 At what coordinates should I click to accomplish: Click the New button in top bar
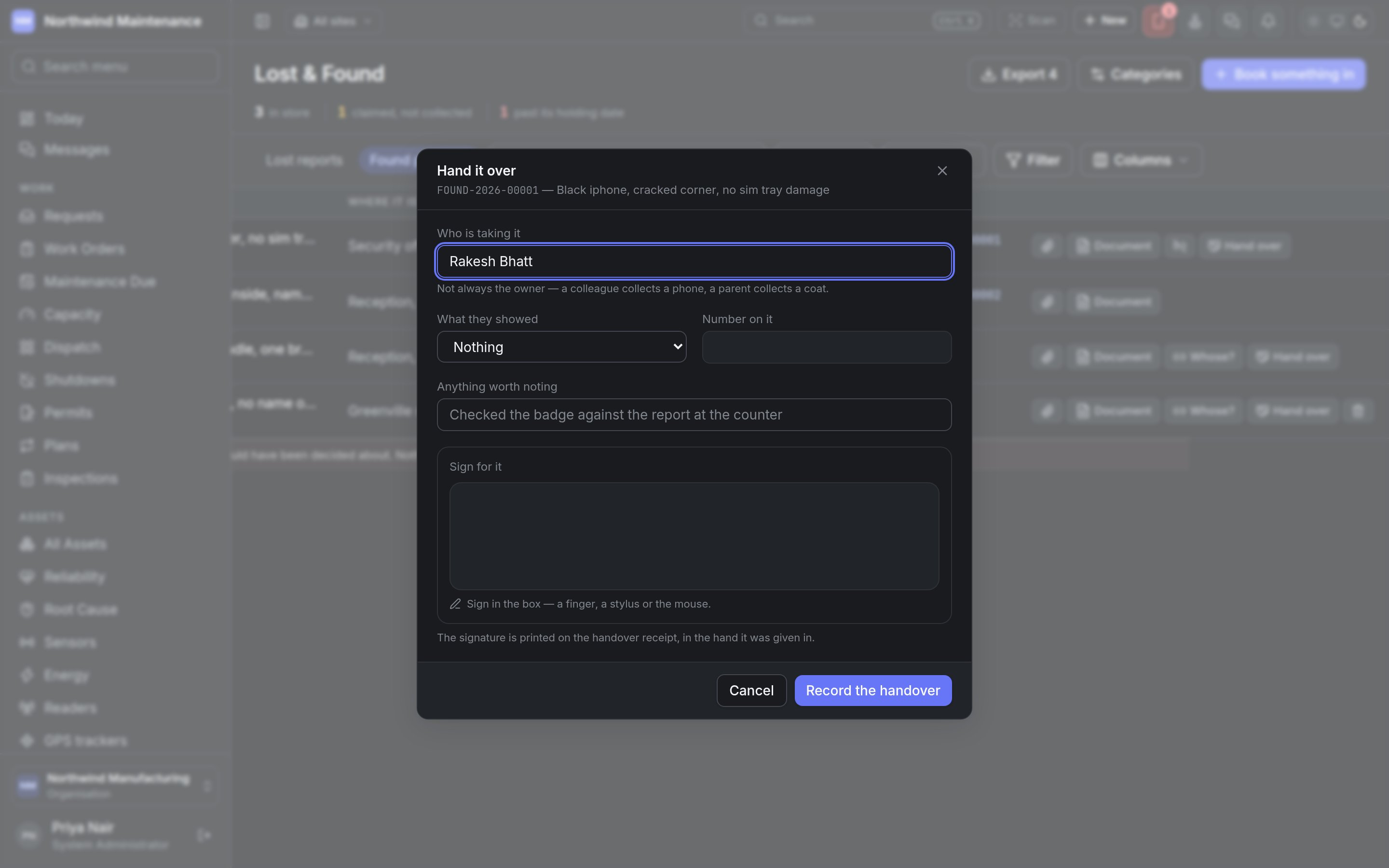pyautogui.click(x=1105, y=21)
